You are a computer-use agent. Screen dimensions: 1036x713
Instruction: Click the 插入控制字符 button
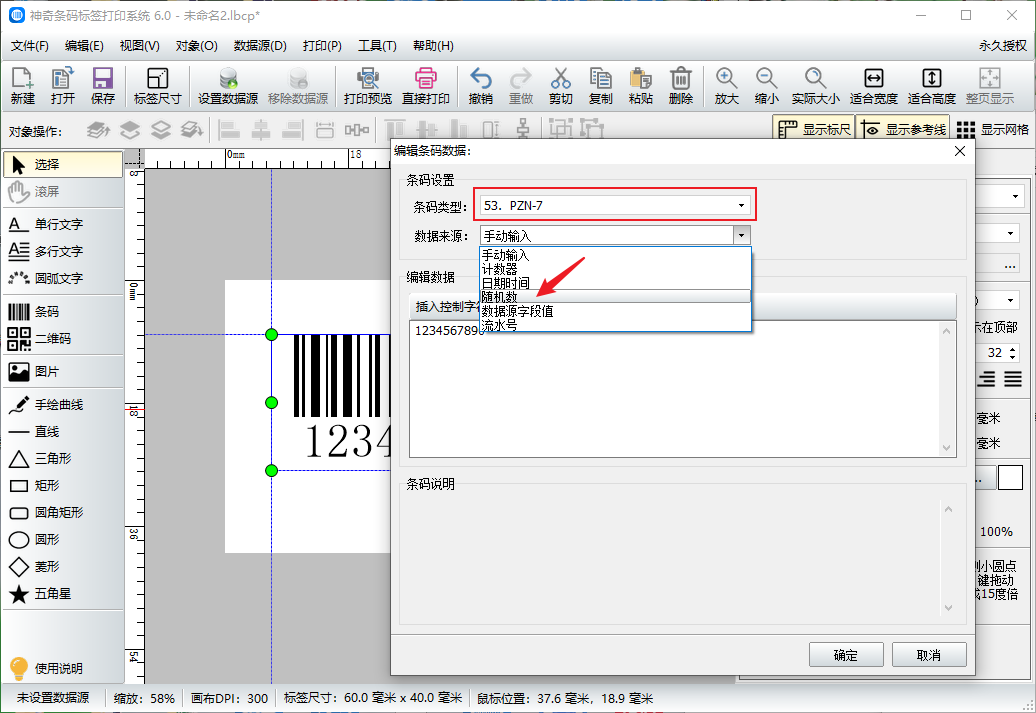447,307
